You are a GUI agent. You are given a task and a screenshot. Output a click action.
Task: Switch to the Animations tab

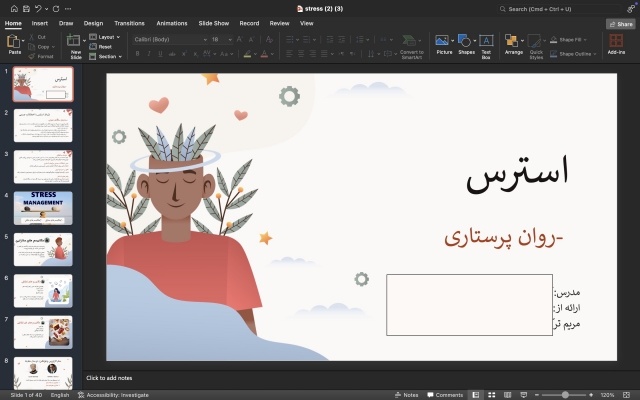[172, 23]
